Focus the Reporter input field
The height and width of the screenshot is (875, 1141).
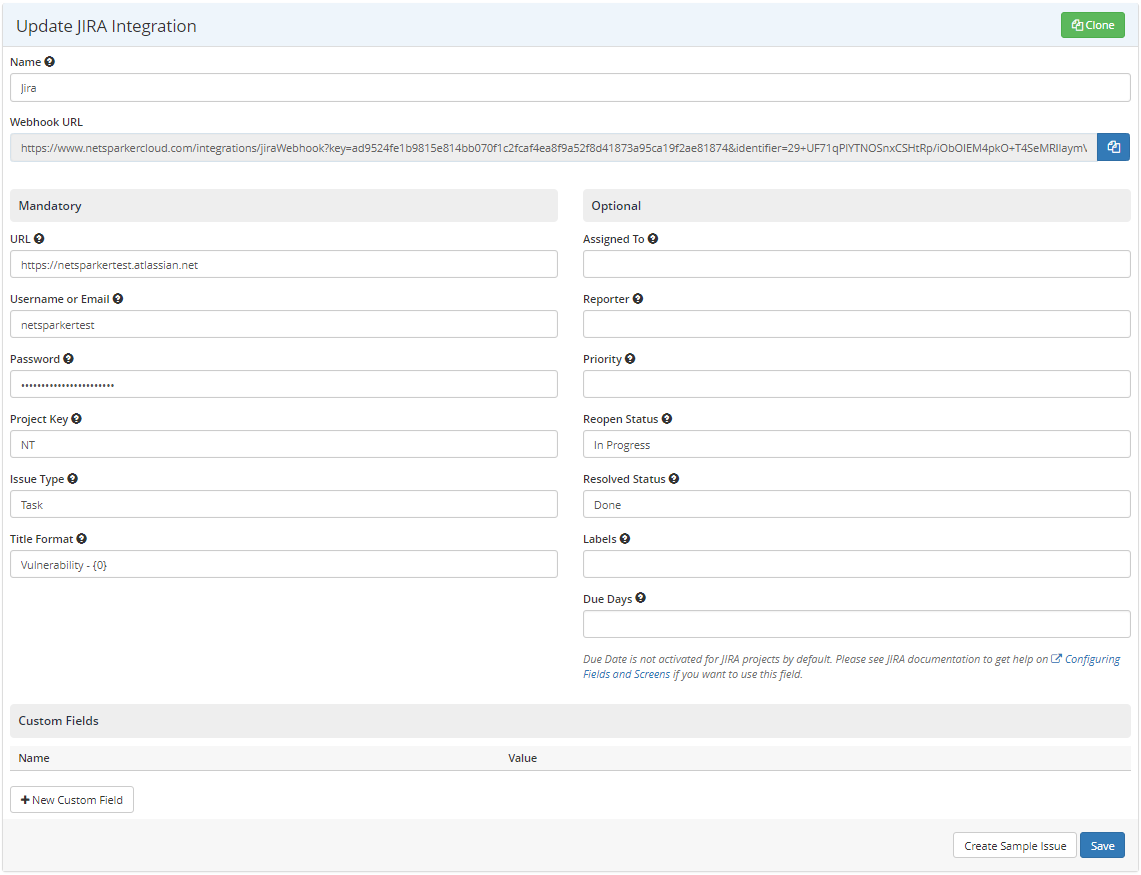coord(856,324)
